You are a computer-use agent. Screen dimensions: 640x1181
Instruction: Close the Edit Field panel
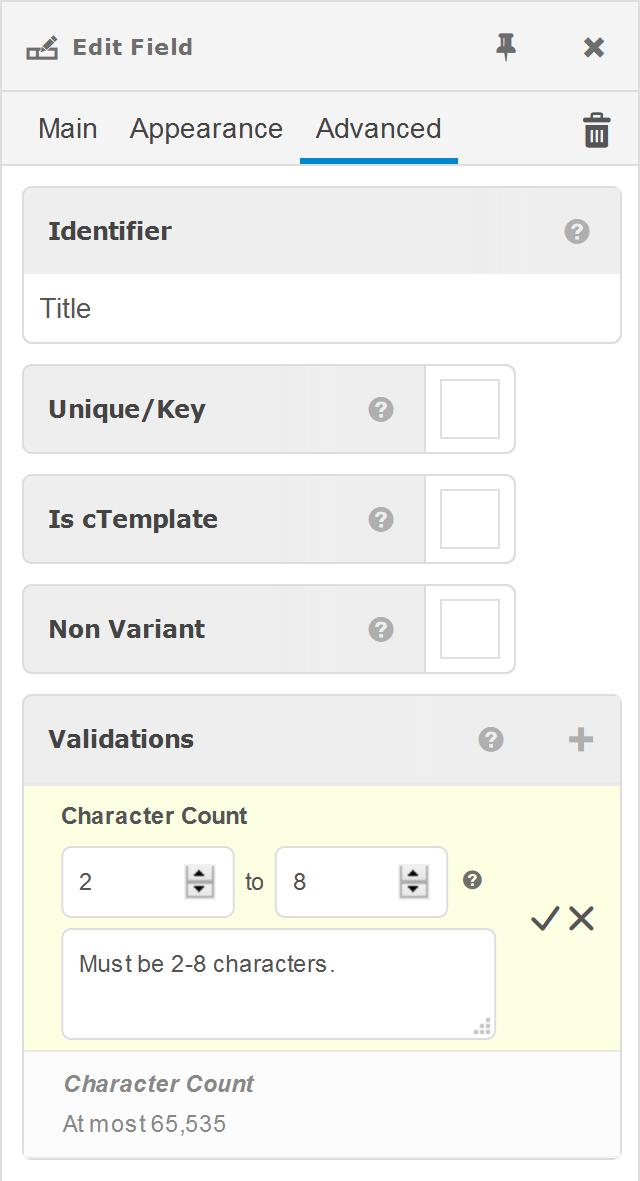point(594,47)
